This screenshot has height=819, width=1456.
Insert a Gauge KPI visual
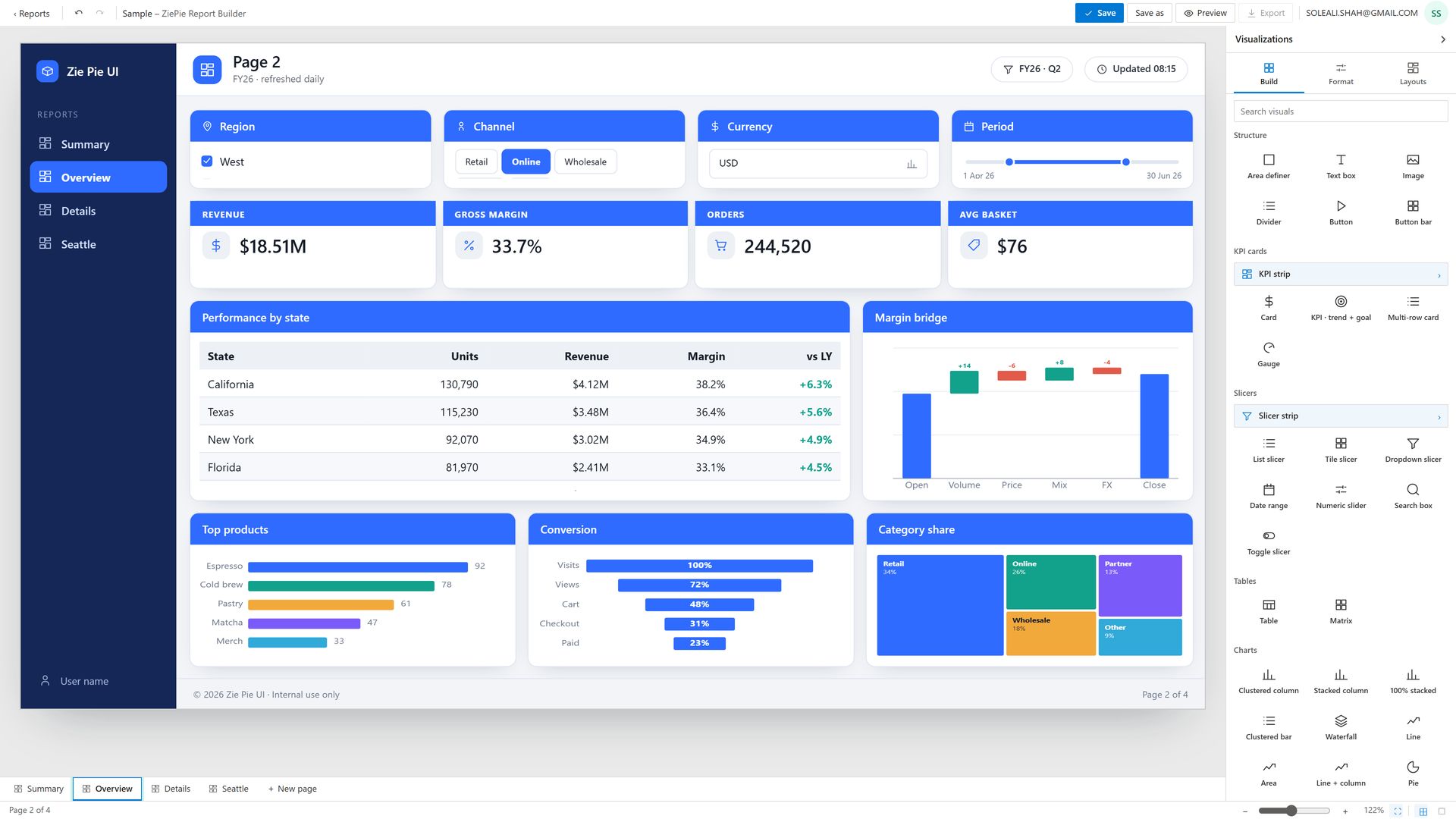pos(1268,354)
